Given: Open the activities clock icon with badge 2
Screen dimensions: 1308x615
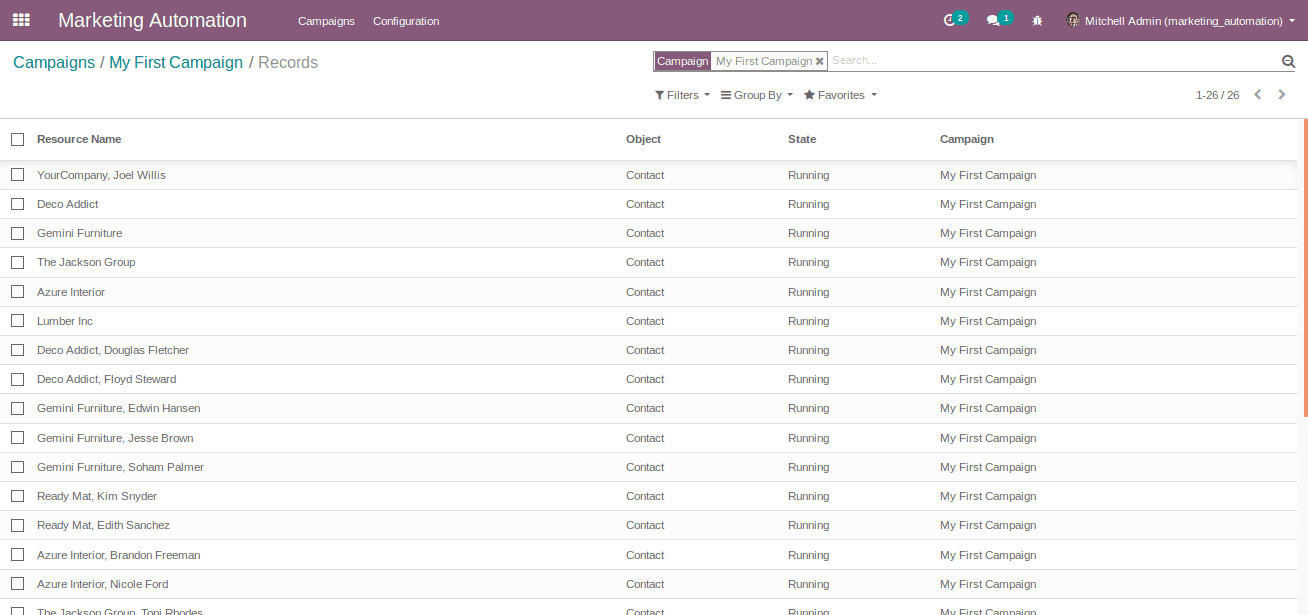Looking at the screenshot, I should [x=955, y=20].
